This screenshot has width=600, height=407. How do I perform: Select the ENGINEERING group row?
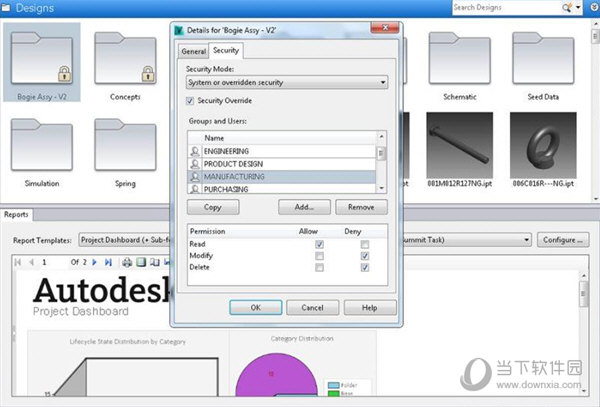coord(282,151)
